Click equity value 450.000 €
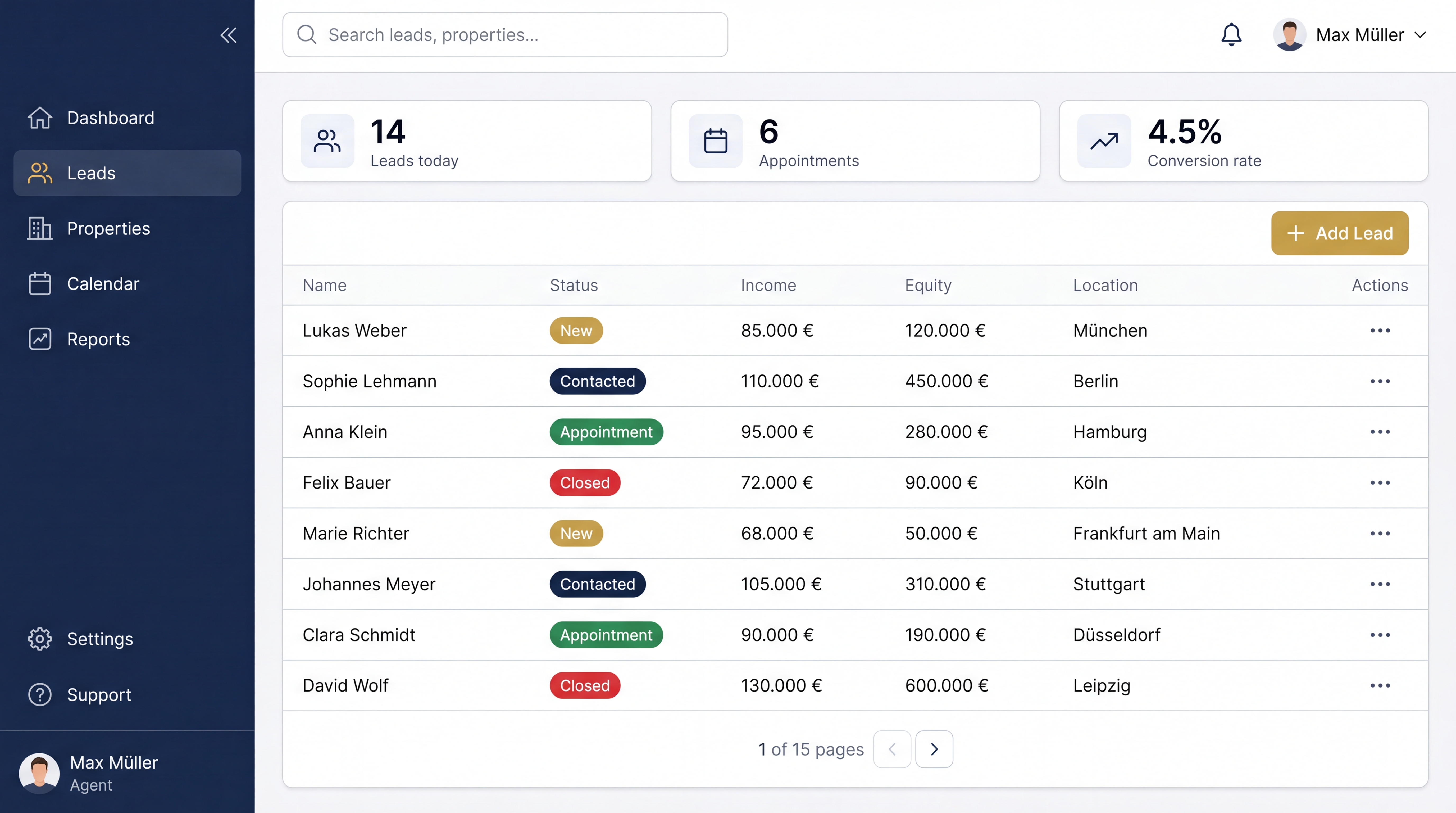Image resolution: width=1456 pixels, height=813 pixels. pyautogui.click(x=946, y=381)
